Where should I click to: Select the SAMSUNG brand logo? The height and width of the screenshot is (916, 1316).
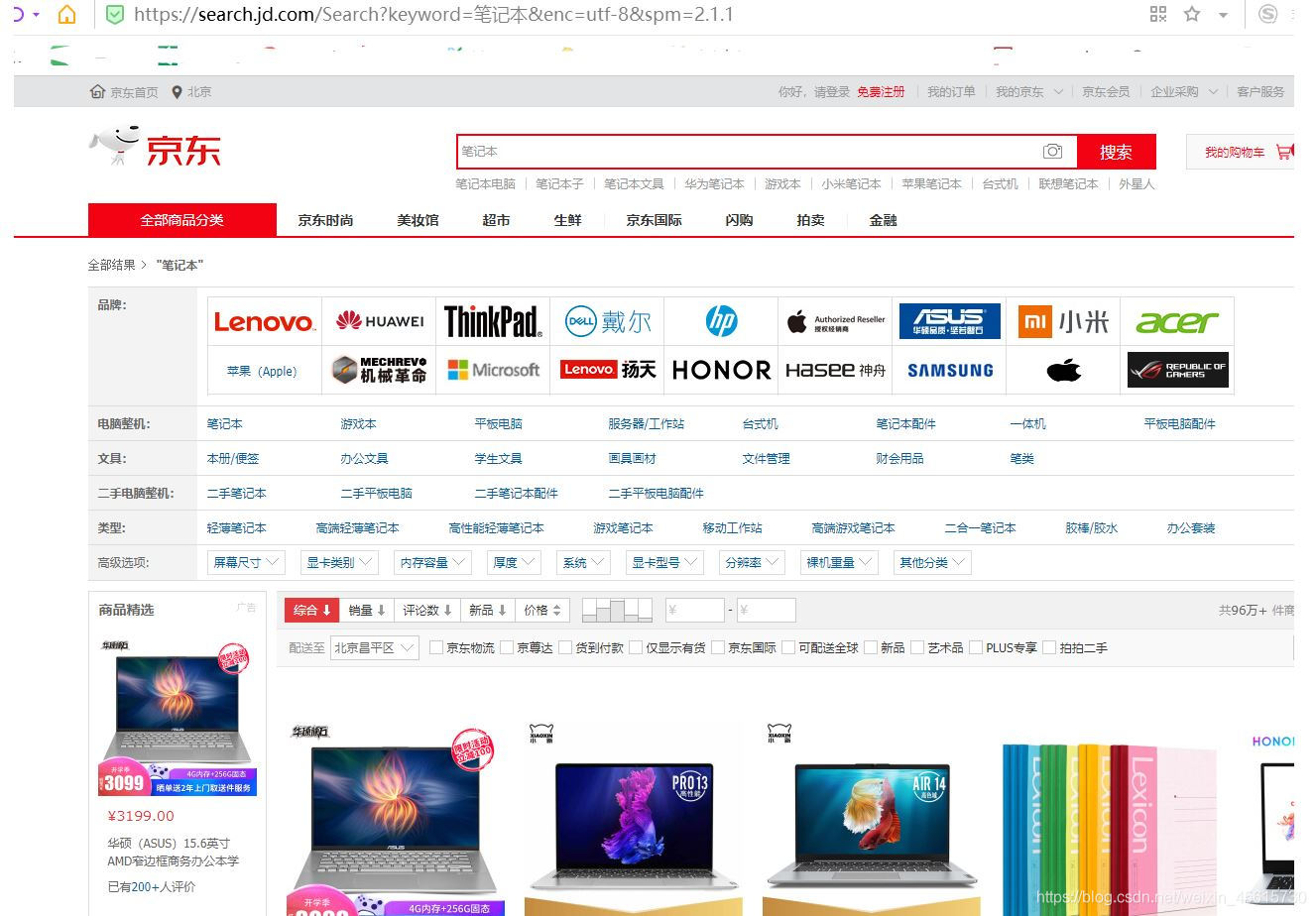949,370
